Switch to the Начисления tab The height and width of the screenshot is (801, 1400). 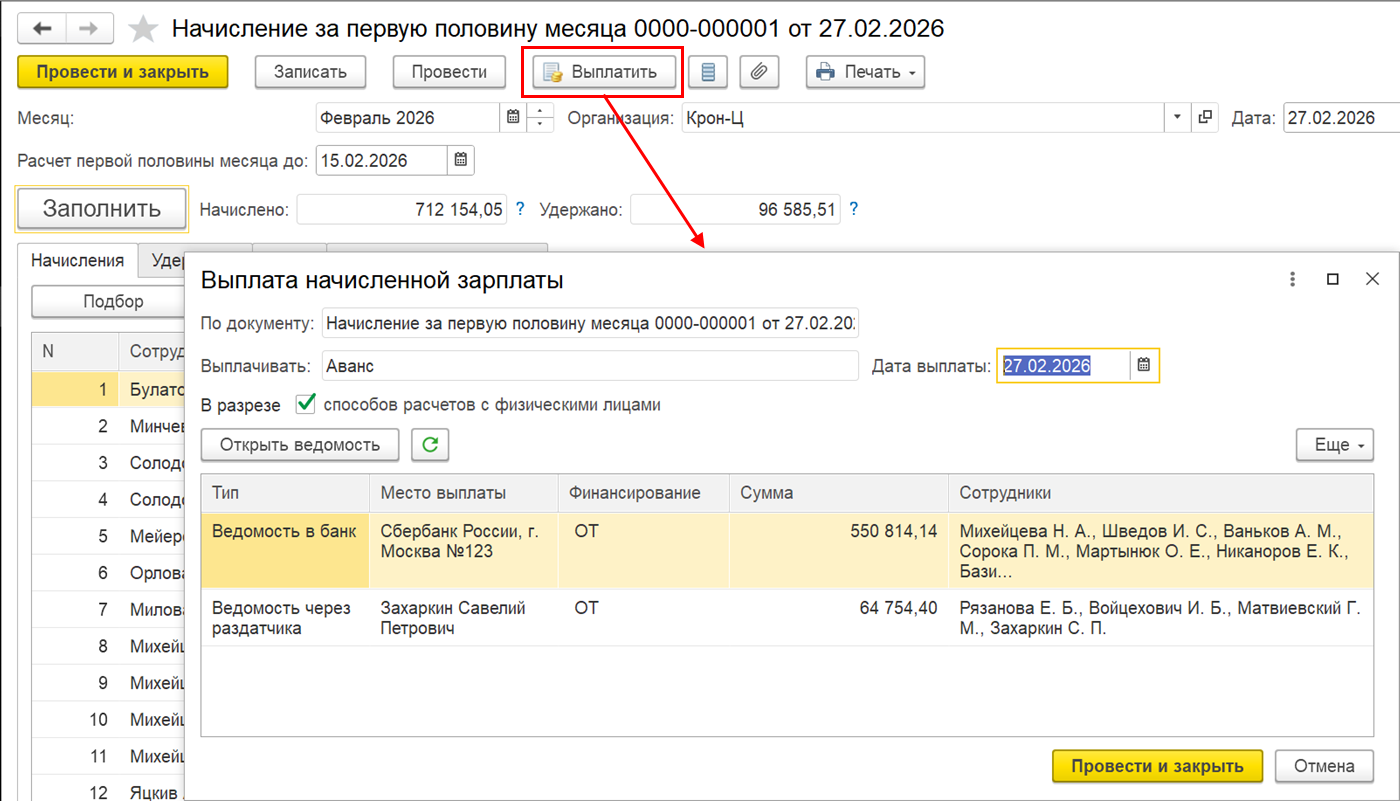click(77, 261)
